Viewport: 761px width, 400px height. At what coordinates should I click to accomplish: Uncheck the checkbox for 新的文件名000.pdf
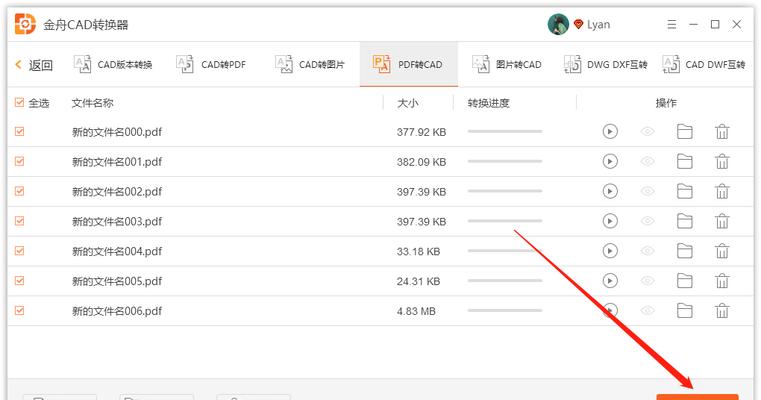click(19, 132)
